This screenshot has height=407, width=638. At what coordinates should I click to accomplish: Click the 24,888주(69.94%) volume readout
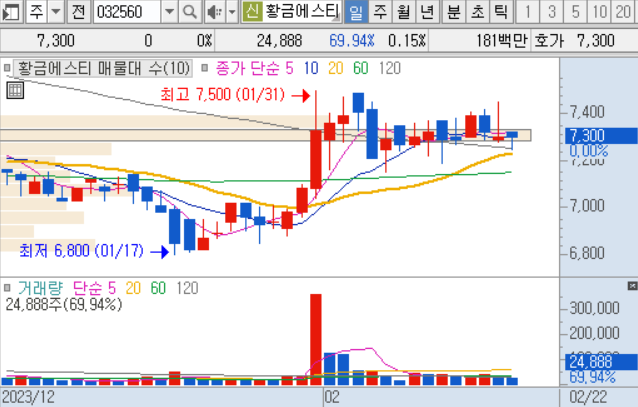(64, 304)
